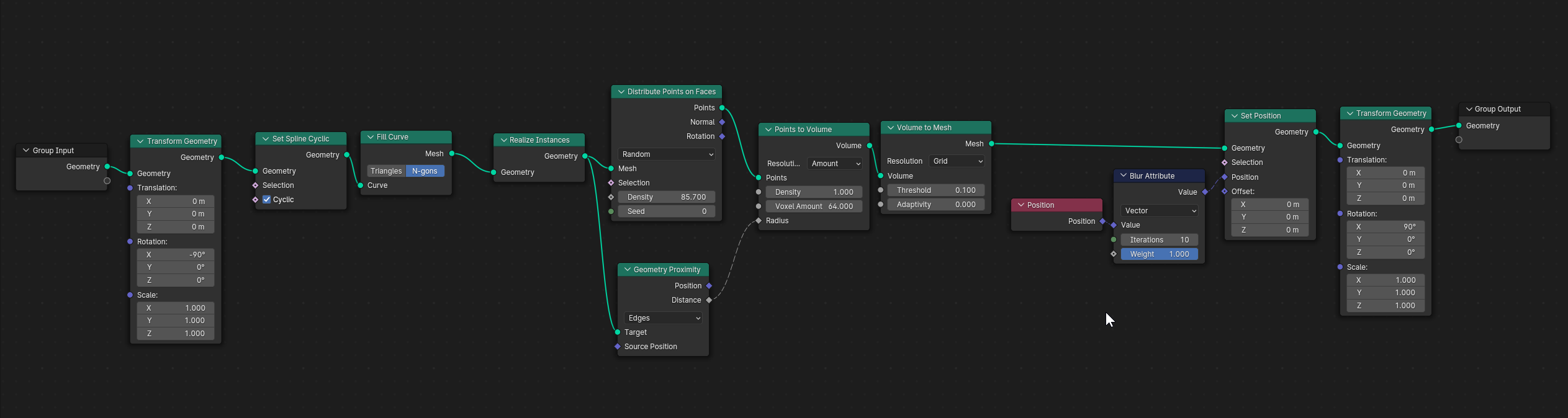Collapse the first Transform Geometry node with -90° rotation
The width and height of the screenshot is (1568, 418).
[140, 141]
